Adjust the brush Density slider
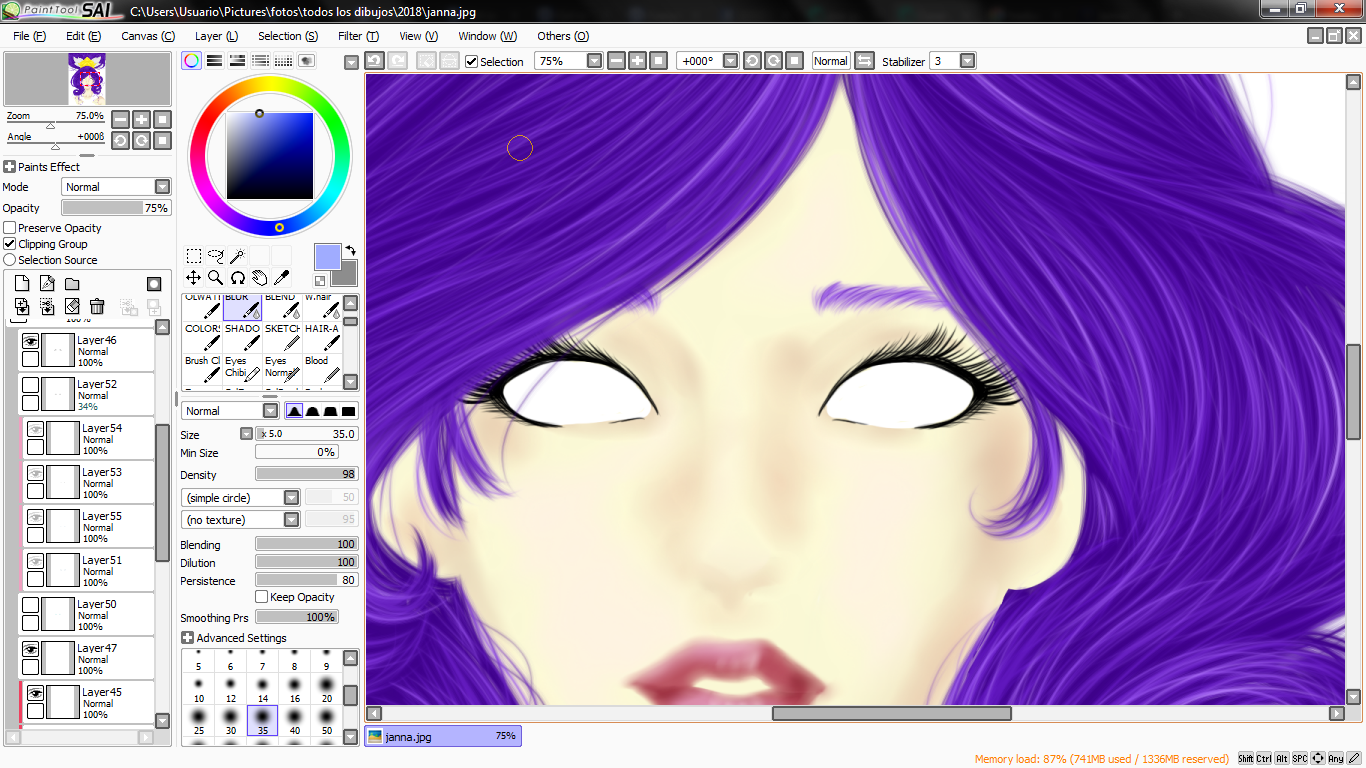The image size is (1366, 768). 307,475
